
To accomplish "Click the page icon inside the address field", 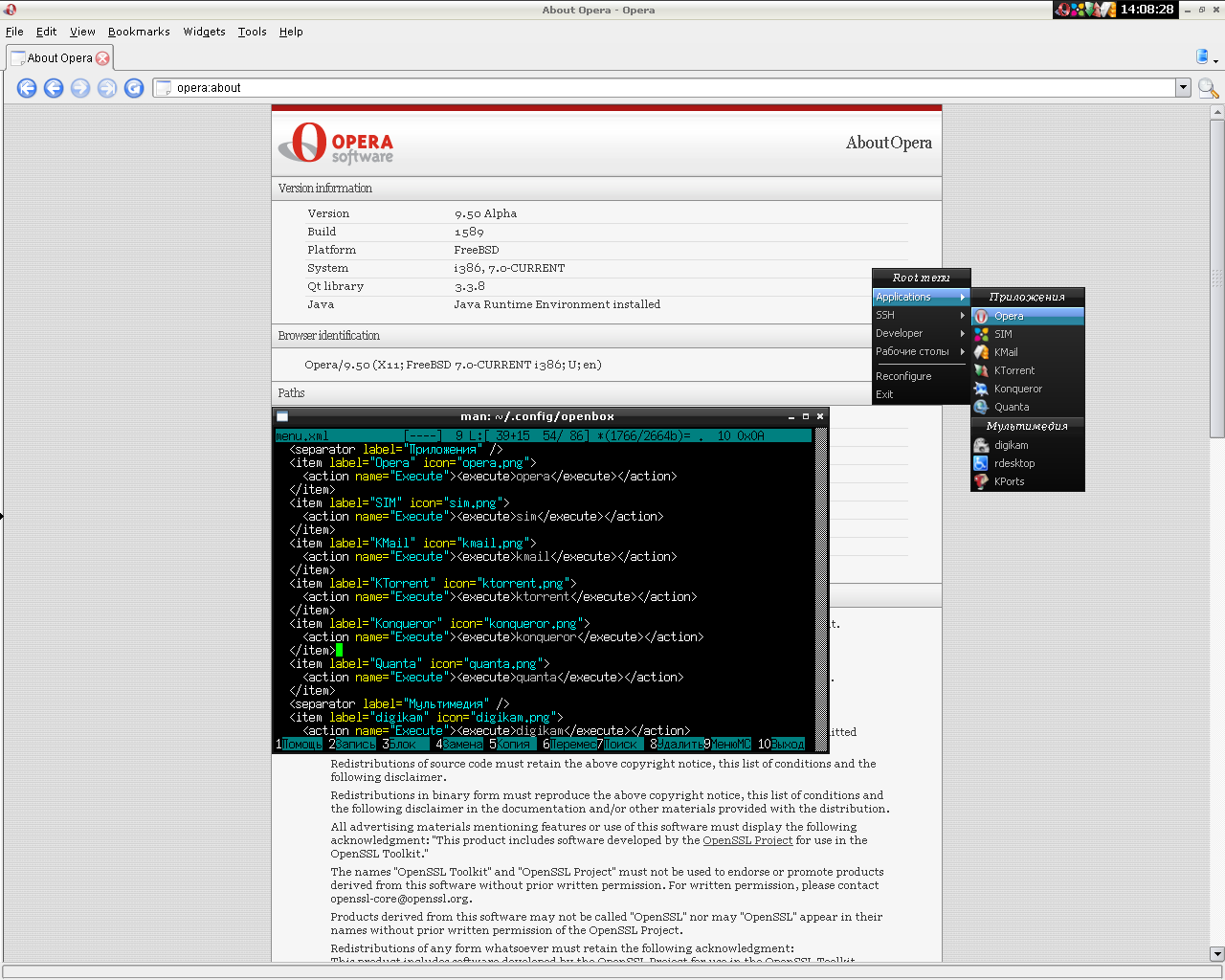I will point(164,88).
